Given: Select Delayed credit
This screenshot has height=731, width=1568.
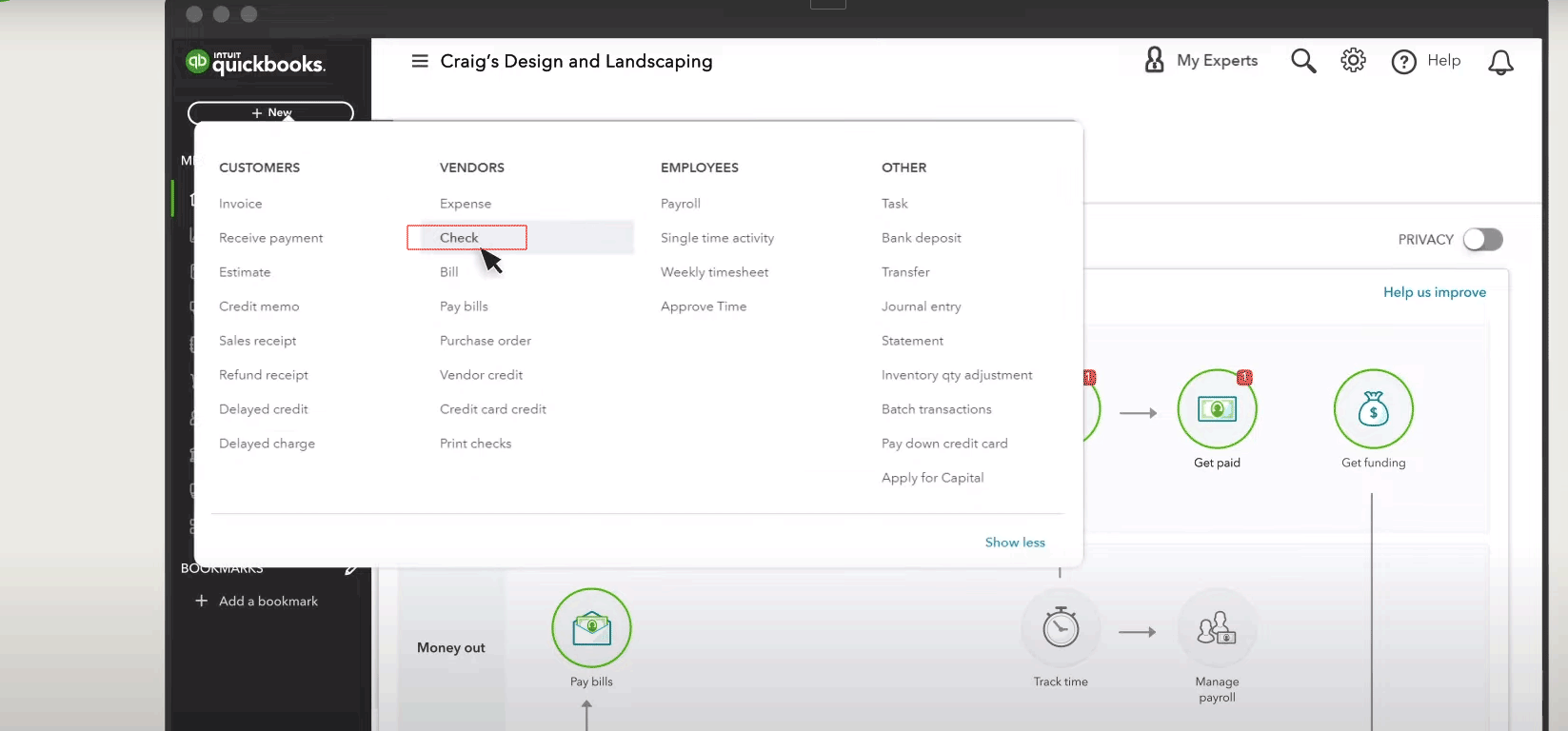Looking at the screenshot, I should [x=264, y=409].
